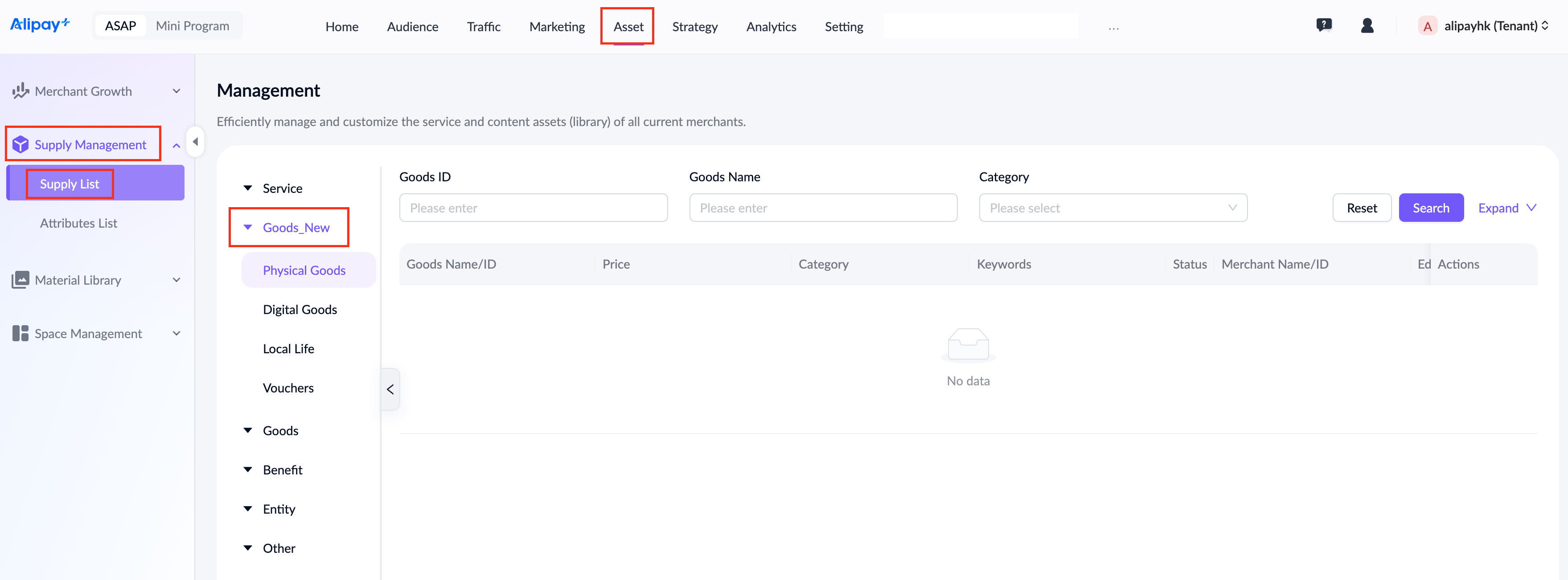Click the Alipay+ logo
The image size is (1568, 580).
[x=40, y=25]
